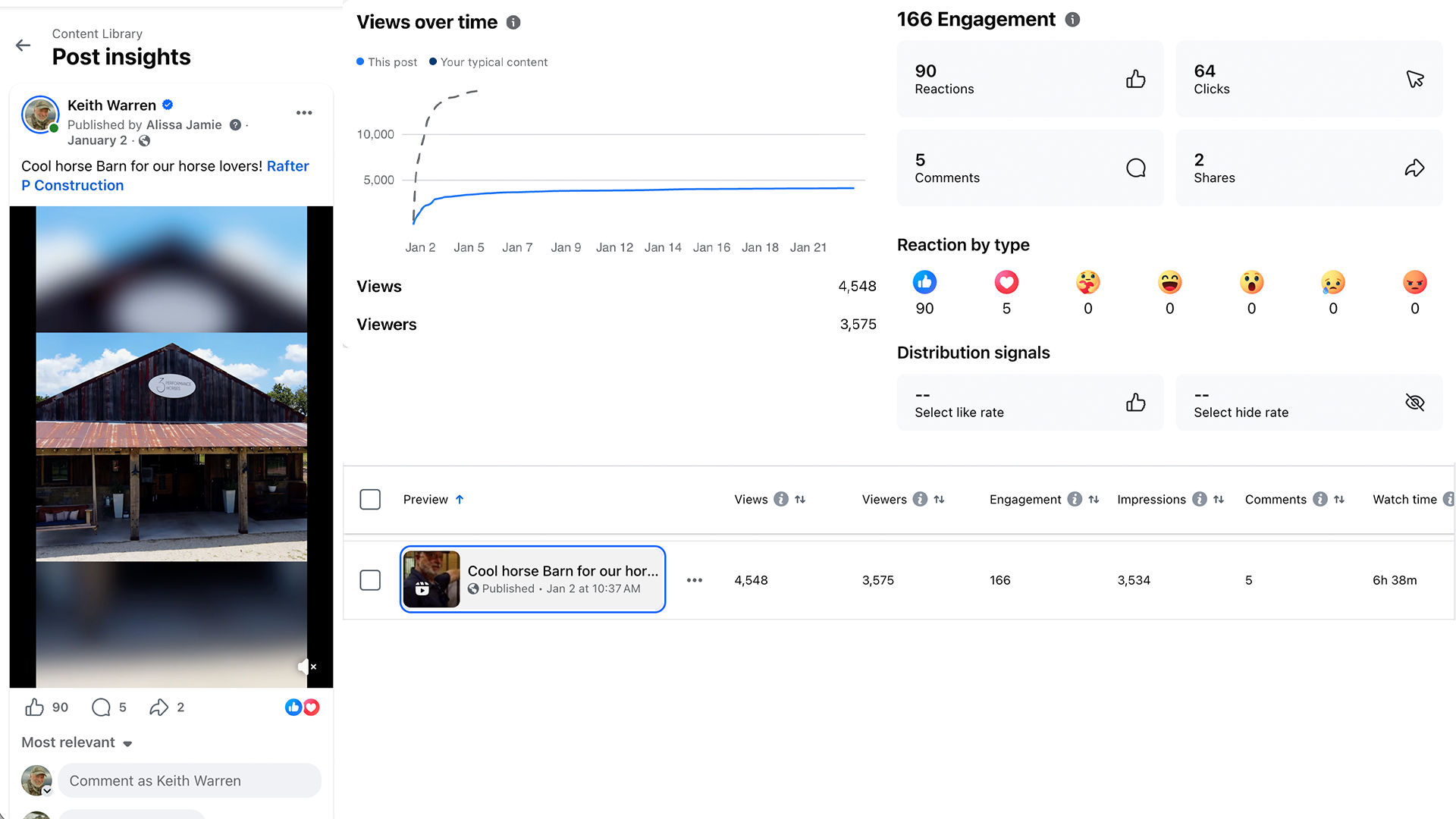Expand the Most relevant comment sort dropdown
The height and width of the screenshot is (819, 1456).
pyautogui.click(x=77, y=743)
